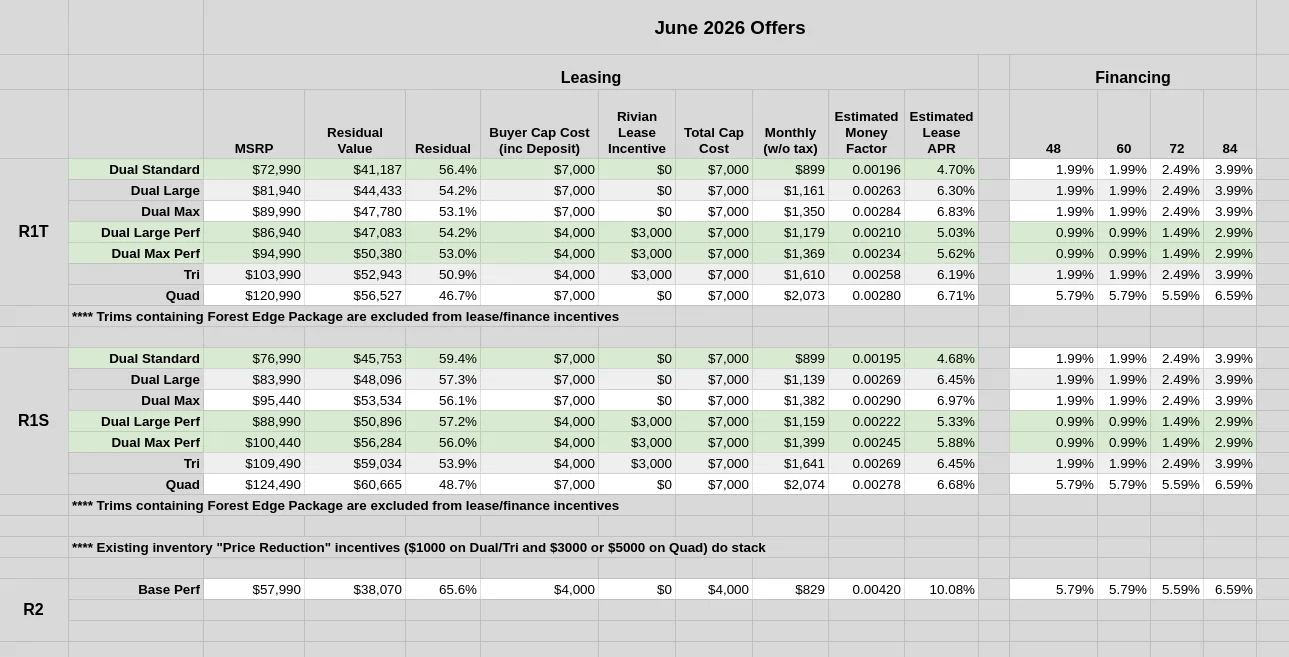
Task: Select the R1T Dual Max Perf trim label
Action: tap(136, 253)
